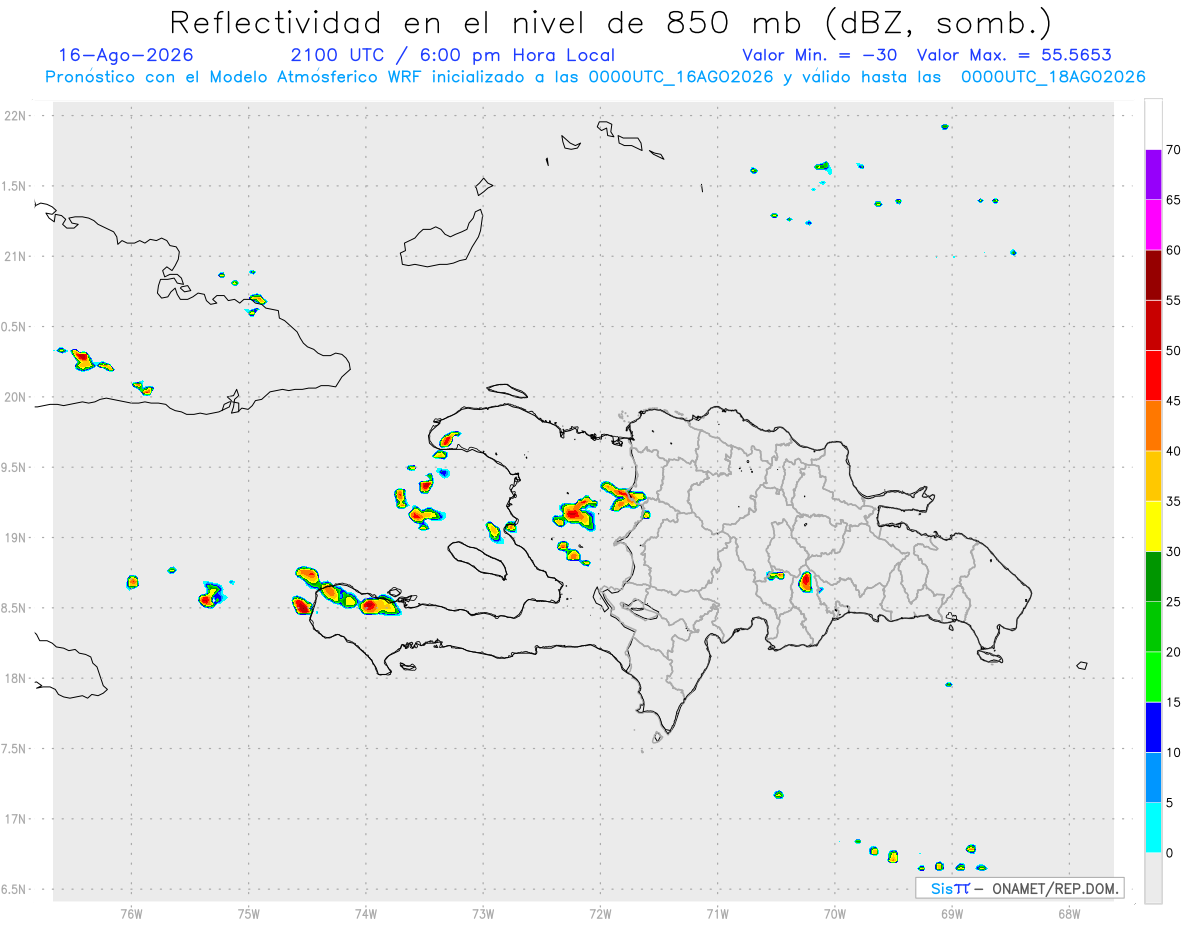Click the colorbar tick label "45"
The image size is (1200, 927).
(x=1173, y=401)
